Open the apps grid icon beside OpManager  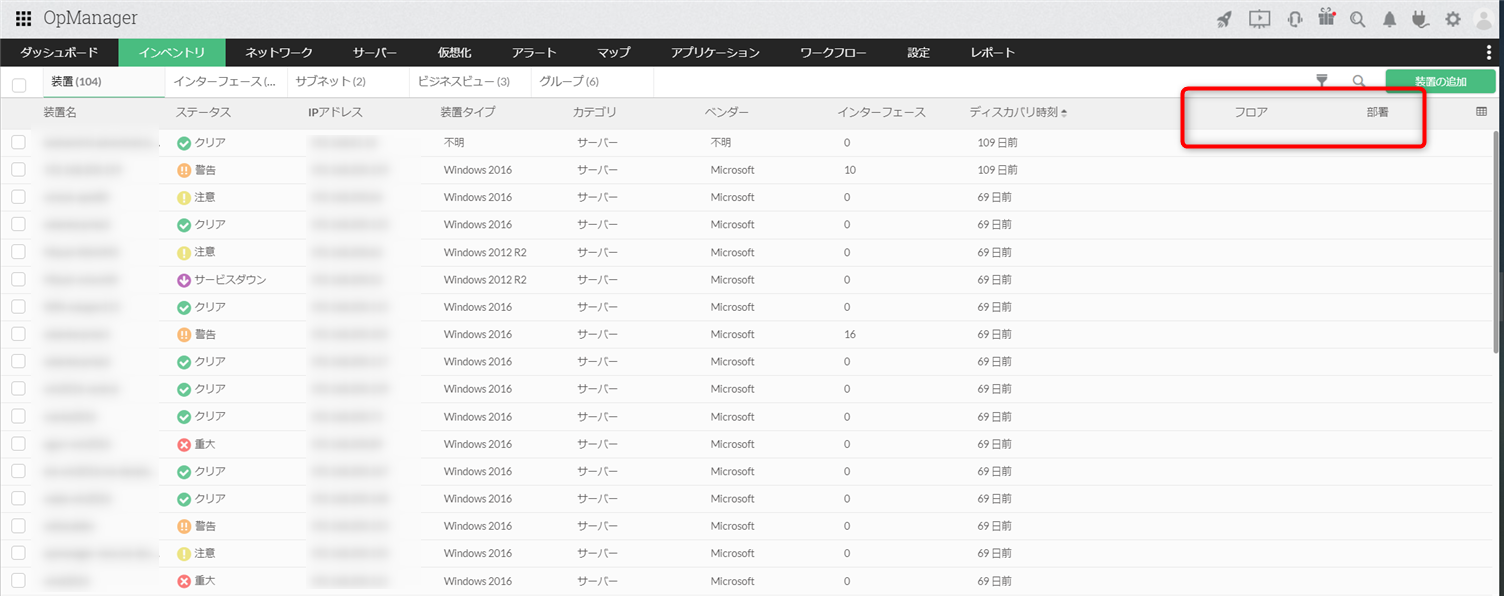pyautogui.click(x=24, y=19)
